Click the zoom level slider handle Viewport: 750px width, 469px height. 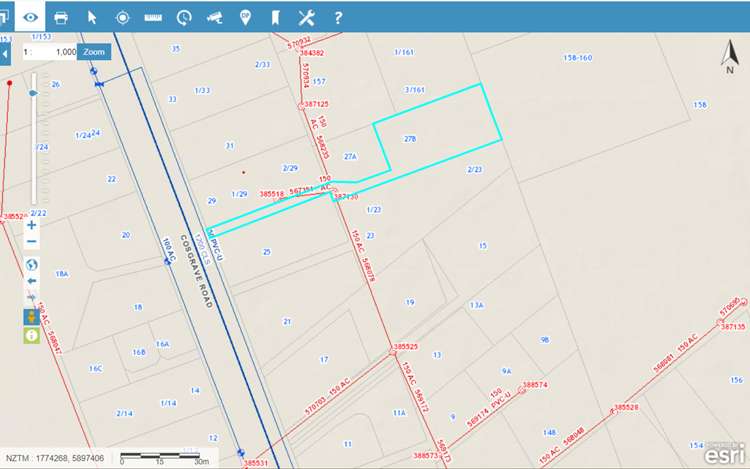coord(32,93)
